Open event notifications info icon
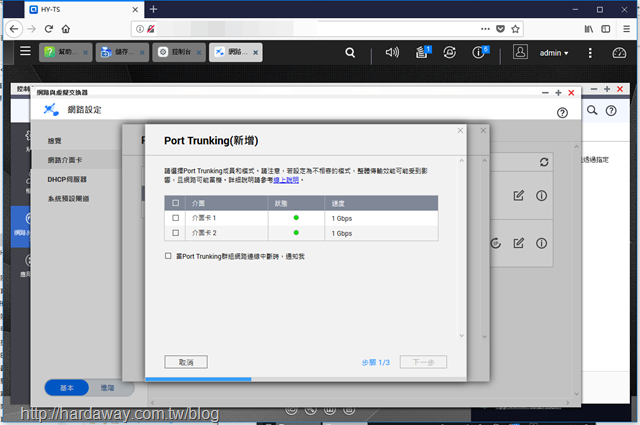This screenshot has height=425, width=640. pos(480,52)
